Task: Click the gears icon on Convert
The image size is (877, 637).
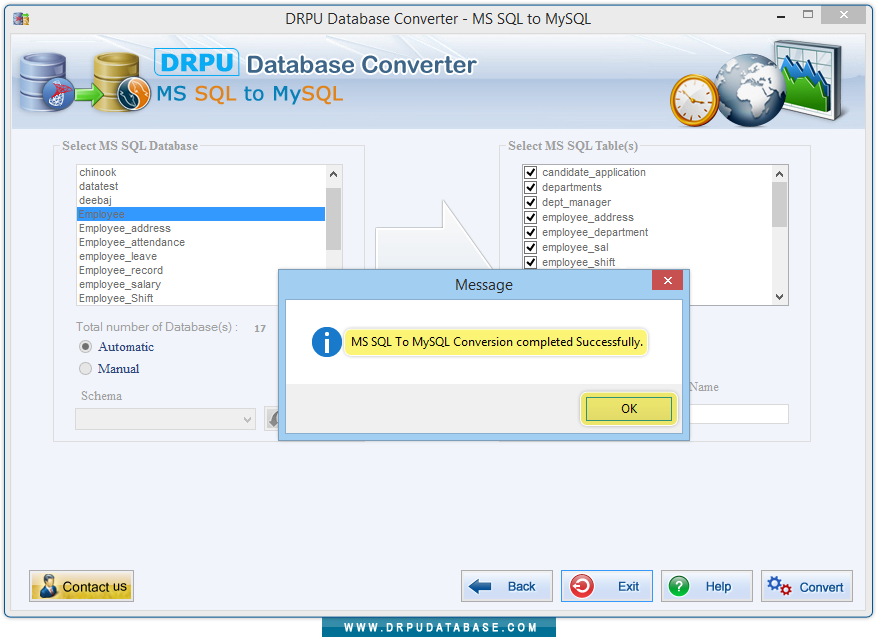Action: (779, 586)
